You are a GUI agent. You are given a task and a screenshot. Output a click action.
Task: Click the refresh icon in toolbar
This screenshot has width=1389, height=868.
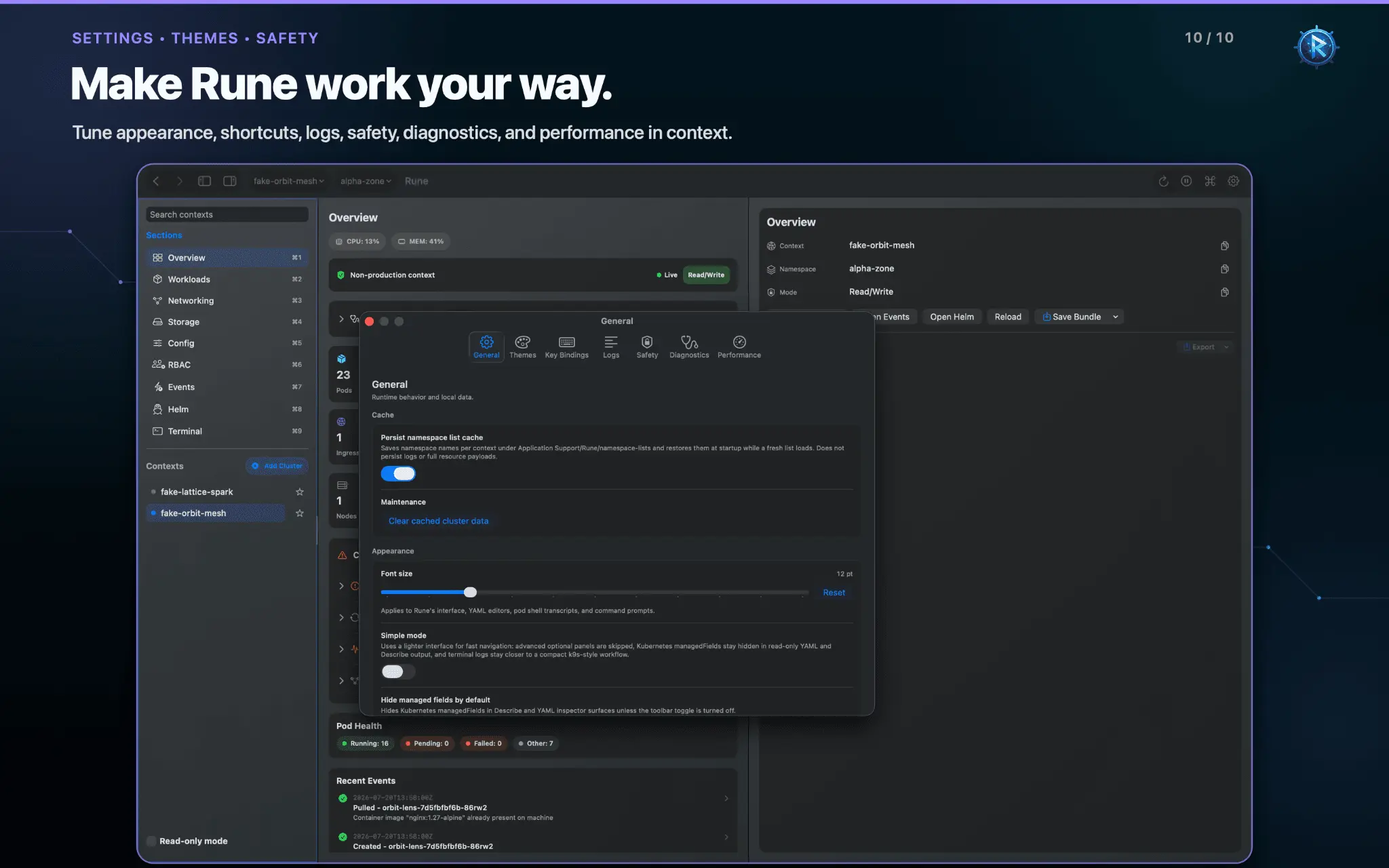click(x=1164, y=181)
